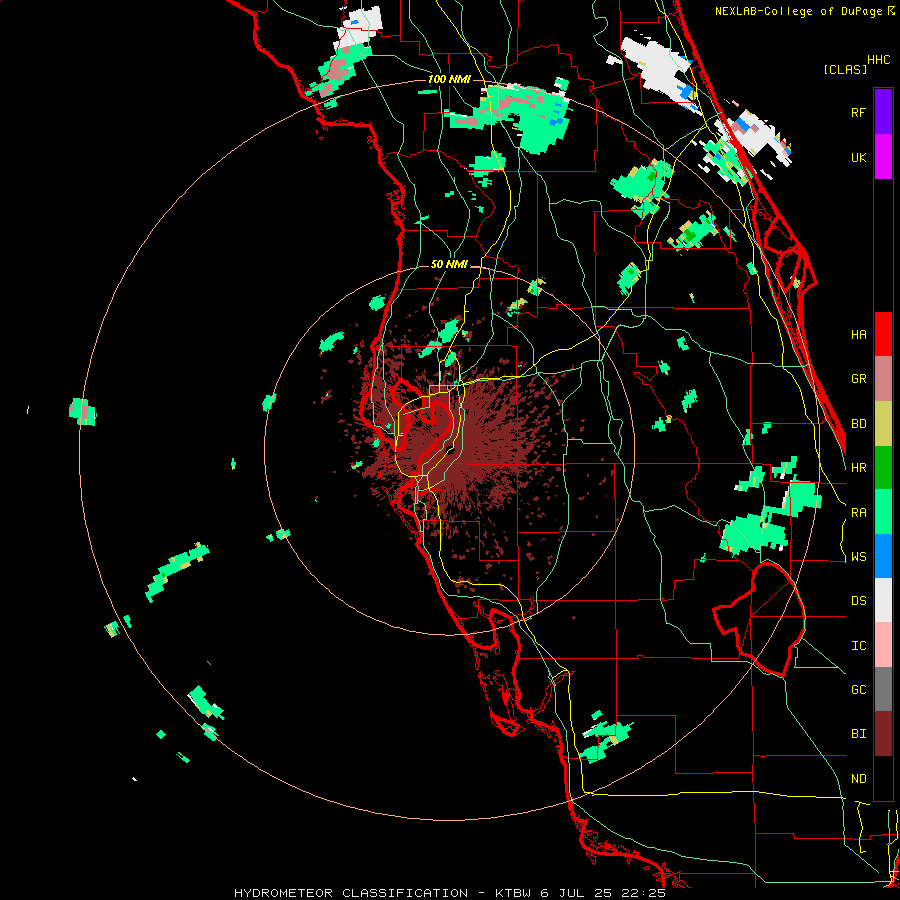Select the GR graupel legend swatch
Image resolution: width=900 pixels, height=900 pixels.
(x=883, y=379)
